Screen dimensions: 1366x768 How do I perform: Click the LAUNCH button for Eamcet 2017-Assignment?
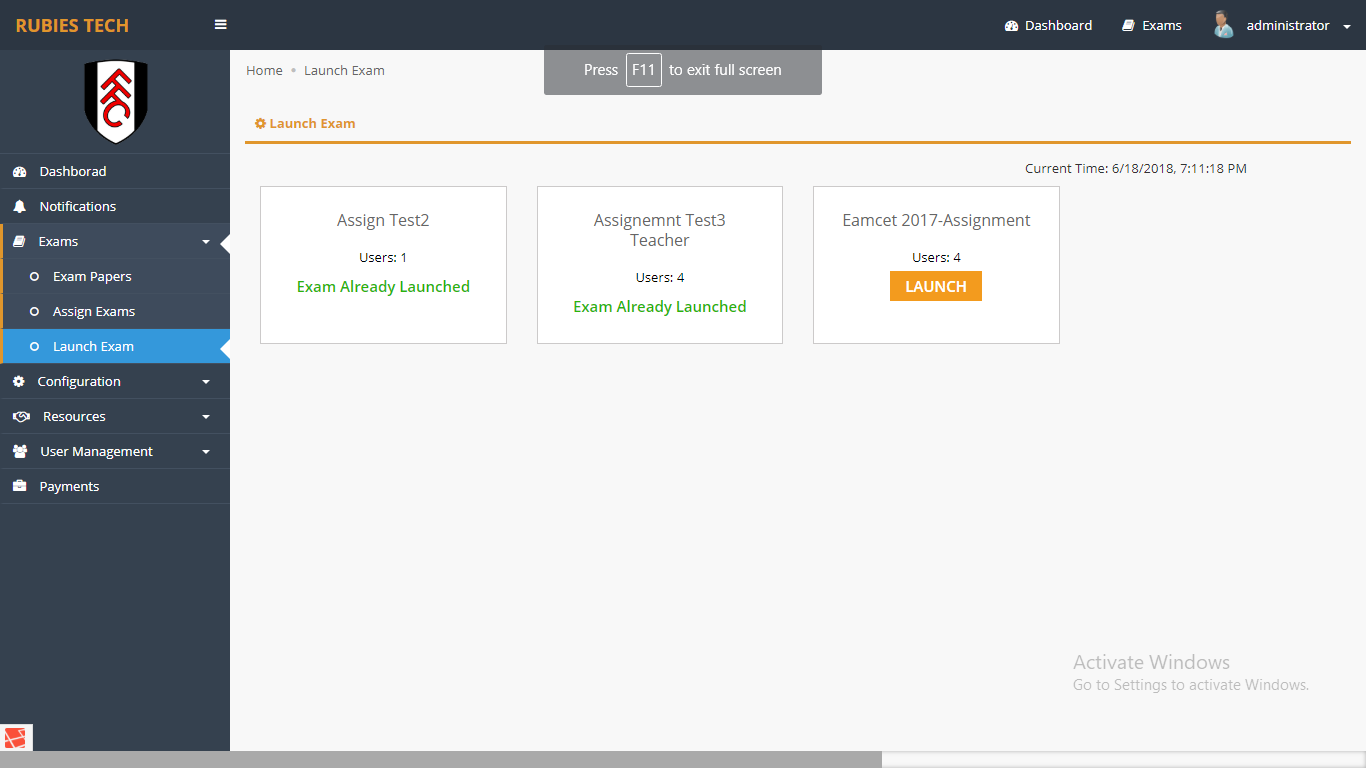pyautogui.click(x=936, y=286)
